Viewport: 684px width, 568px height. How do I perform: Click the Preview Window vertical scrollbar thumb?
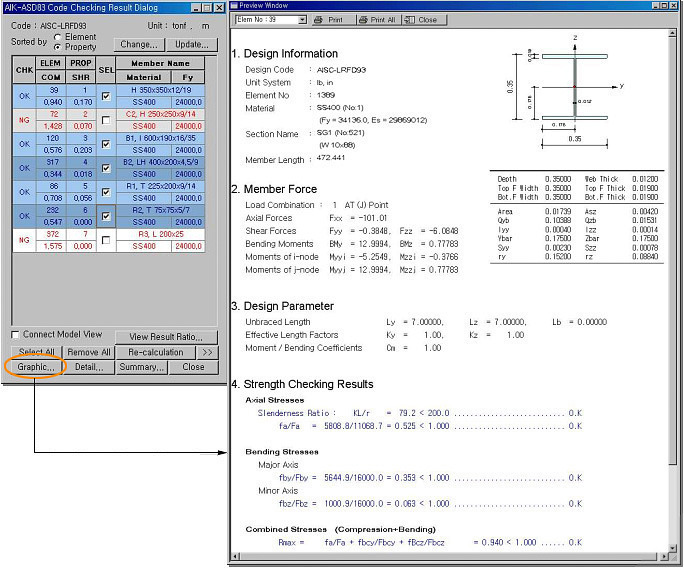[672, 252]
